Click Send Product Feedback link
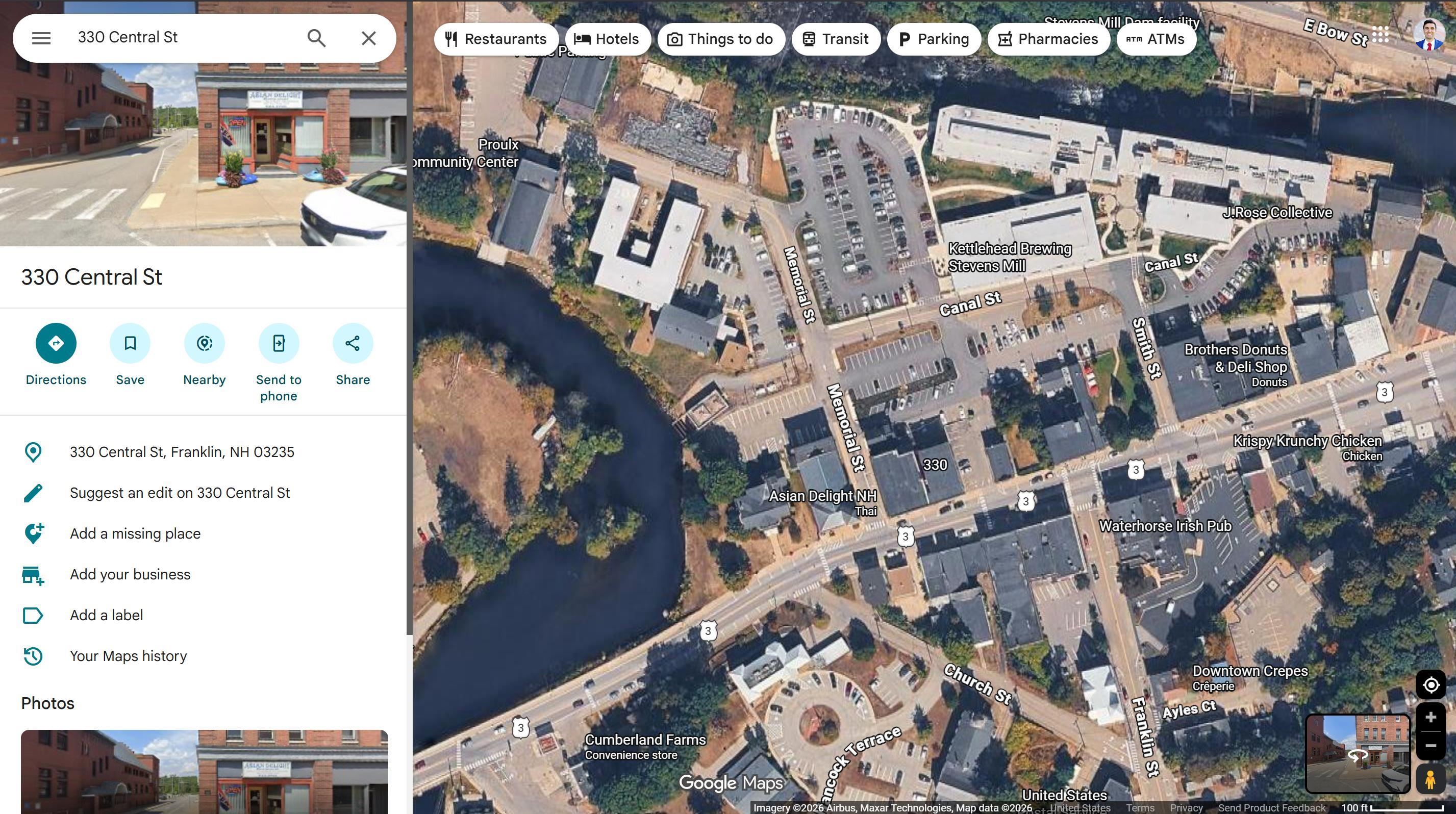This screenshot has width=1456, height=814. click(1272, 808)
